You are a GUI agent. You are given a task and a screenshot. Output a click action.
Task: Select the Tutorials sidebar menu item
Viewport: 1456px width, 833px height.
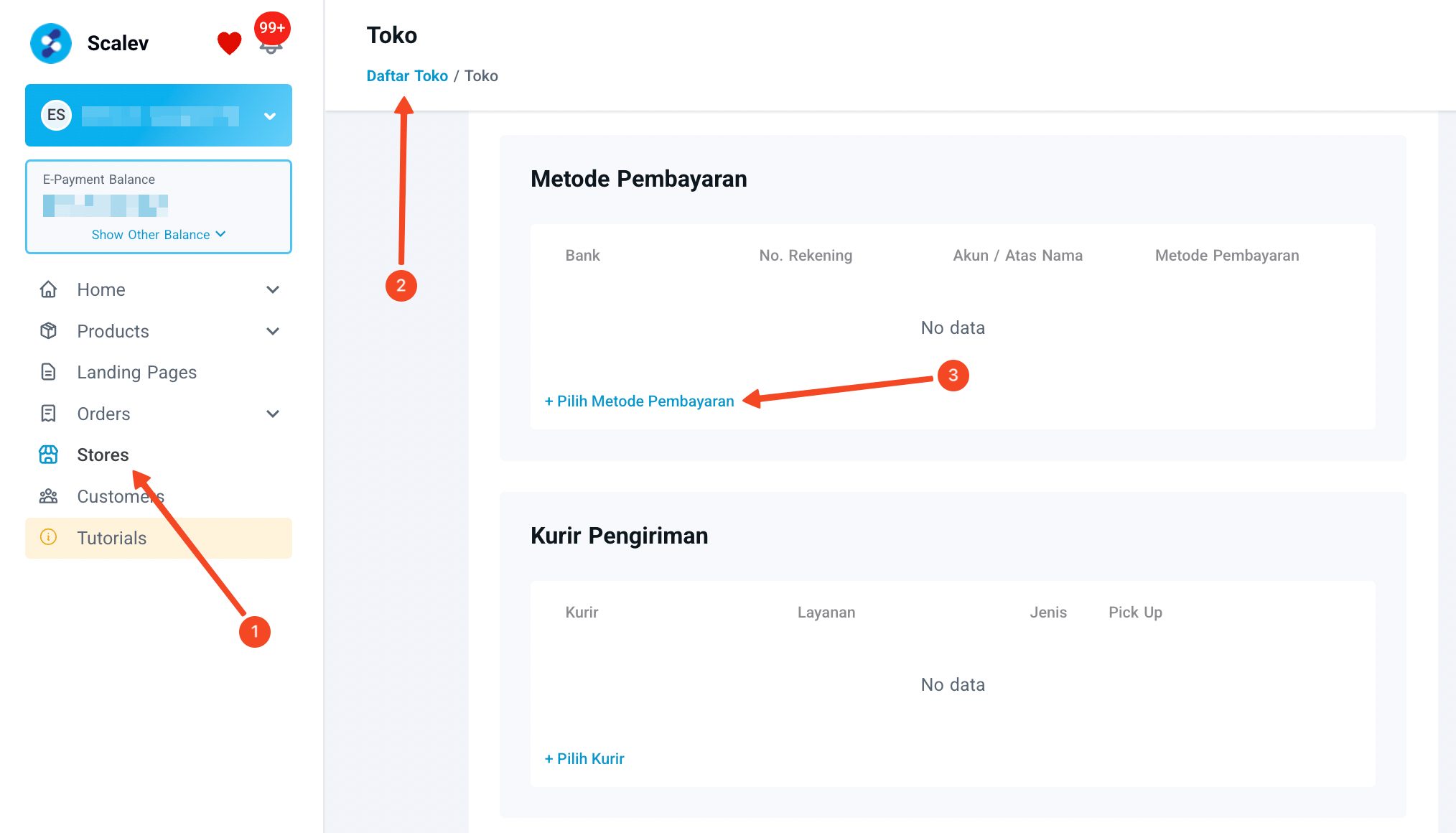tap(112, 537)
